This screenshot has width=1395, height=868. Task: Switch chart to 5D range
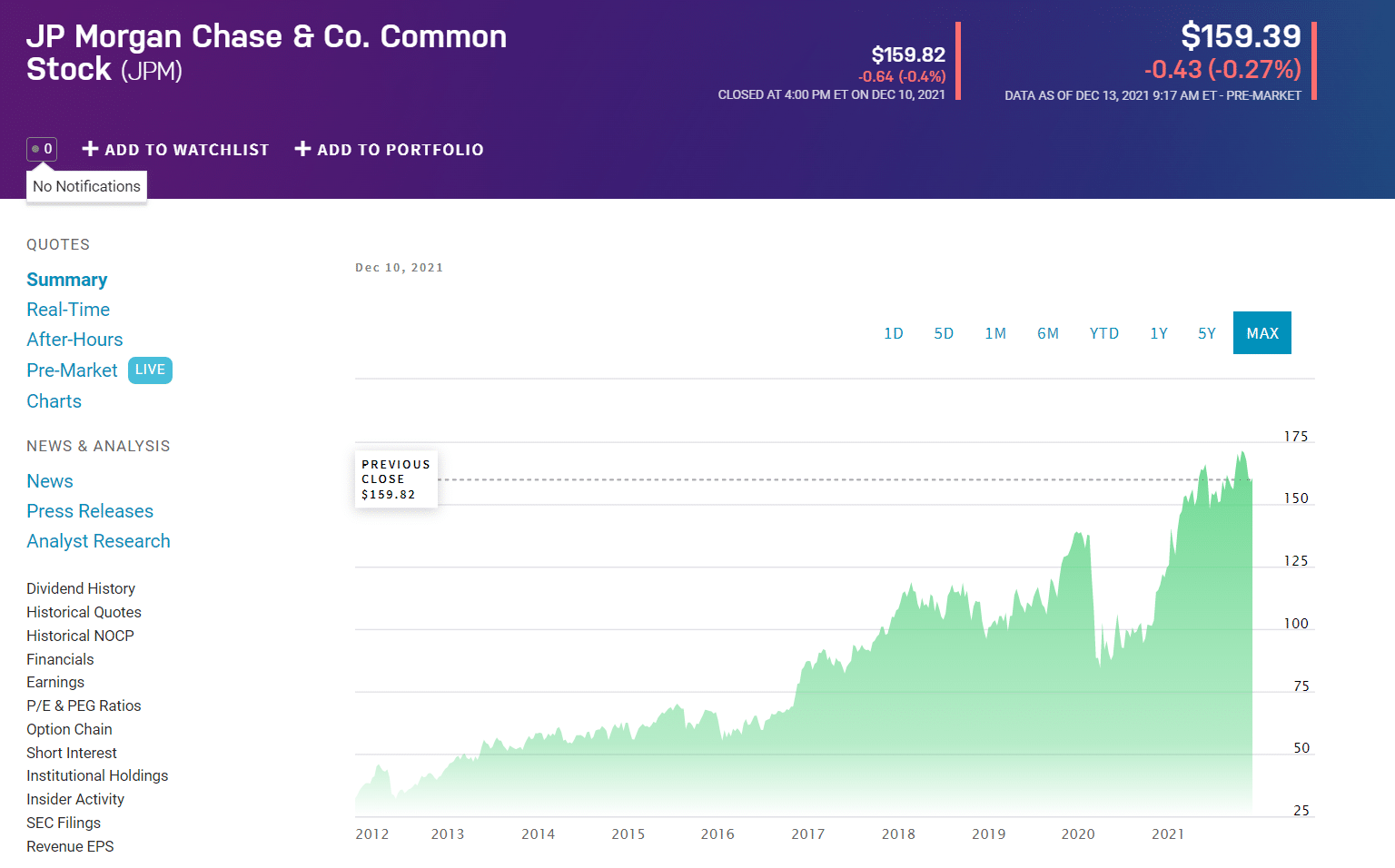pos(944,333)
